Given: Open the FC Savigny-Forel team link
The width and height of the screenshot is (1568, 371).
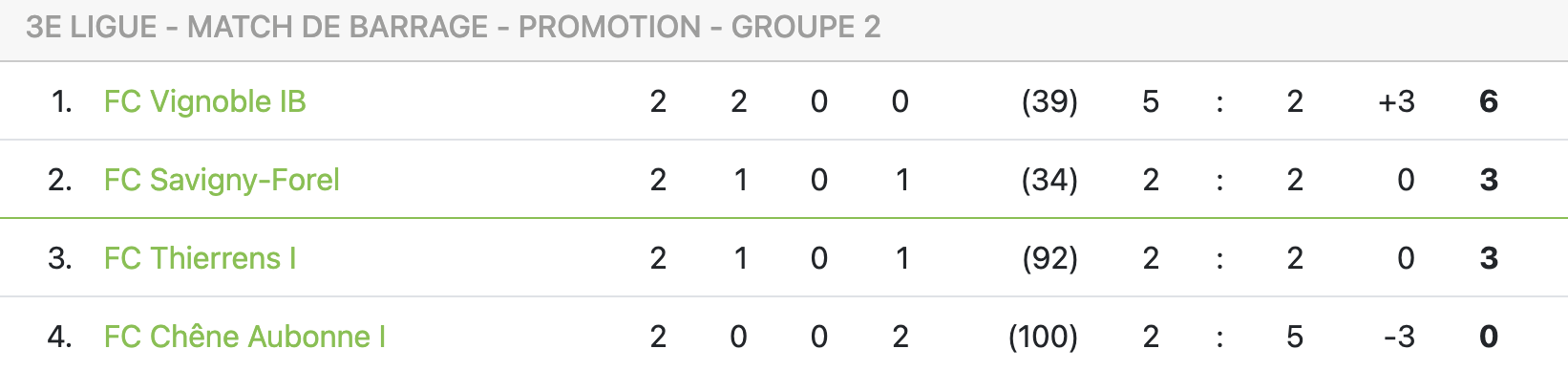Looking at the screenshot, I should (x=222, y=180).
